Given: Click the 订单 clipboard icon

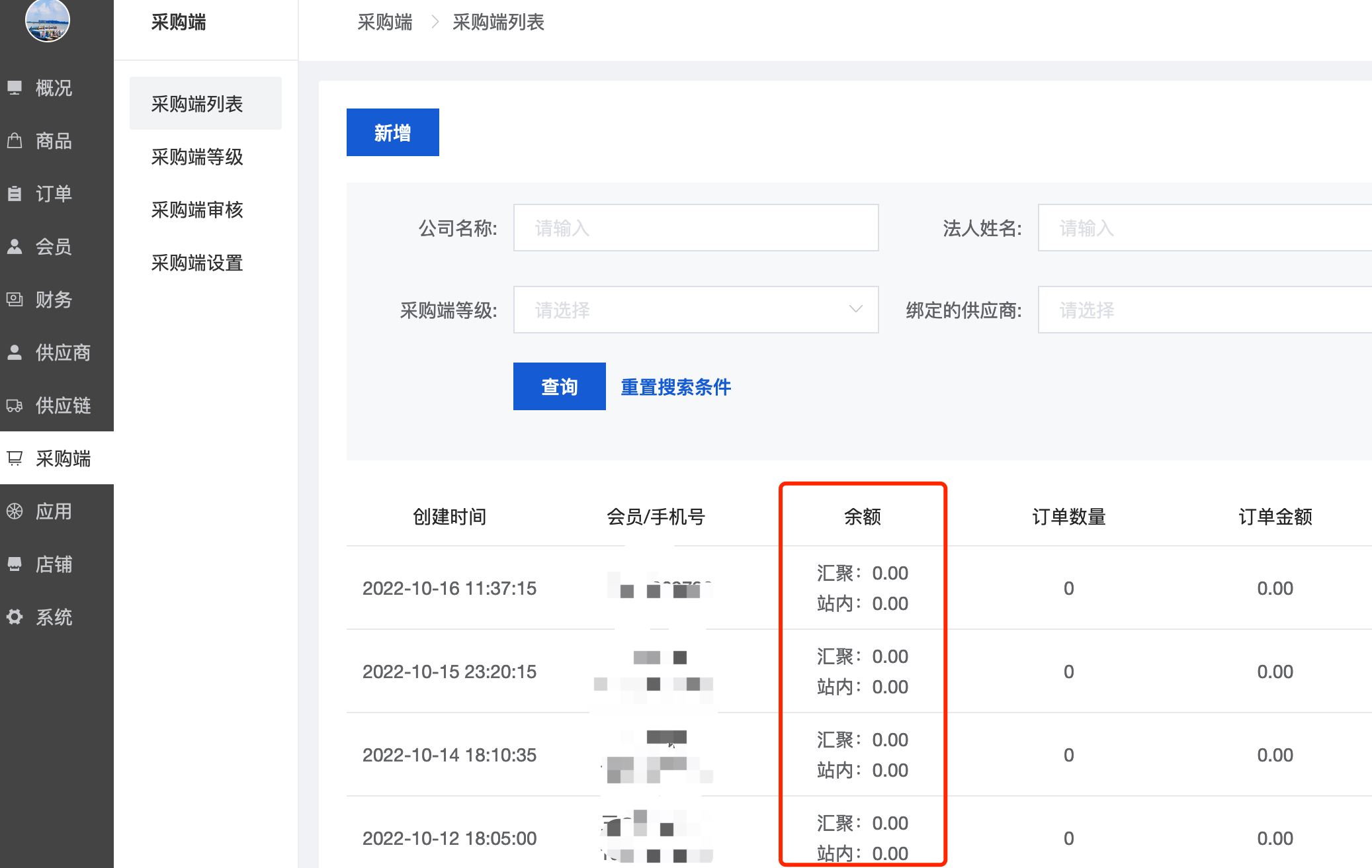Looking at the screenshot, I should pos(15,193).
